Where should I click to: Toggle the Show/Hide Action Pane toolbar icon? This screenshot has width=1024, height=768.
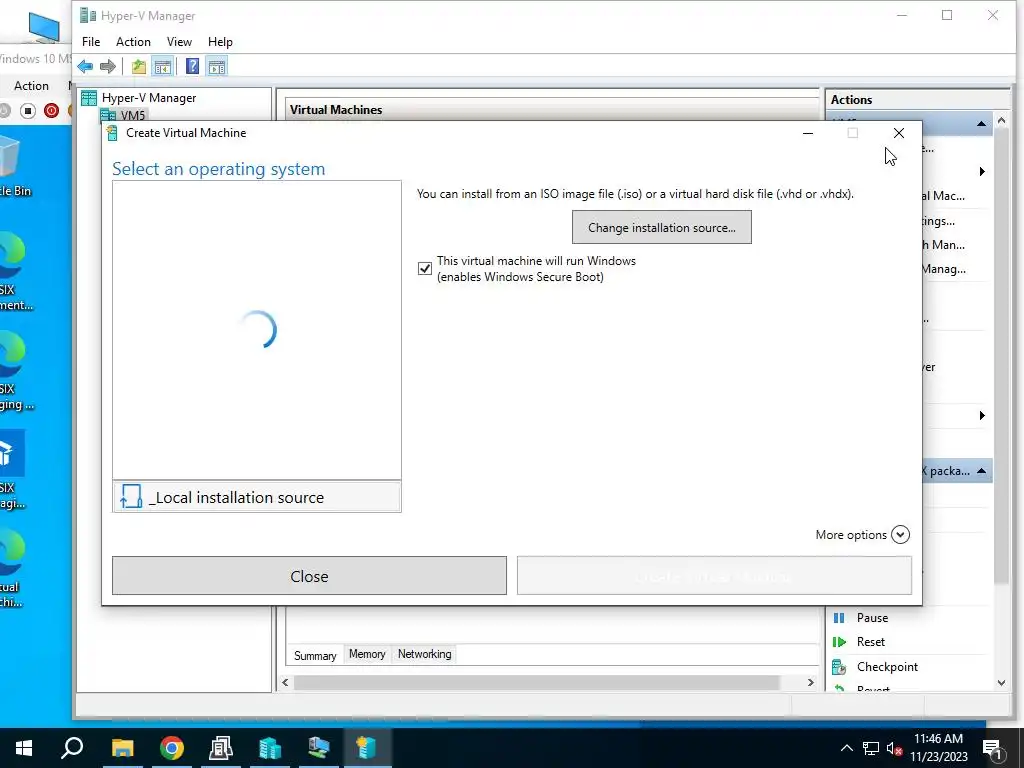[217, 66]
